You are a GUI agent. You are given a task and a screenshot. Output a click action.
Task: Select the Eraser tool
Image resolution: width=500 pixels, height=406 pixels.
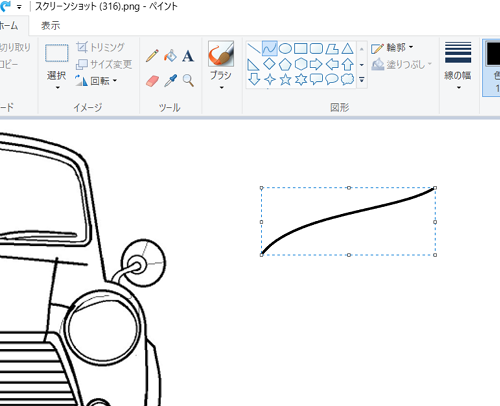coord(152,81)
